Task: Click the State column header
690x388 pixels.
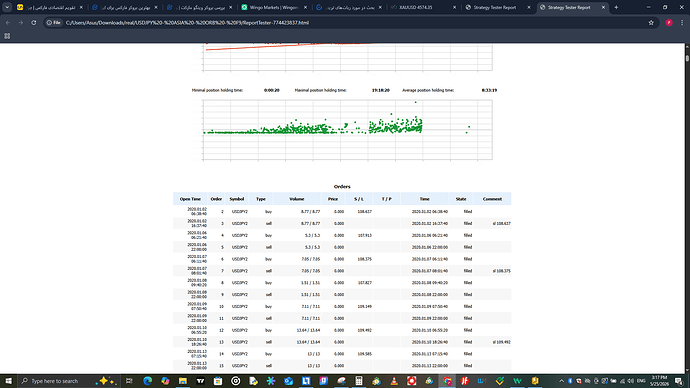Action: click(461, 199)
